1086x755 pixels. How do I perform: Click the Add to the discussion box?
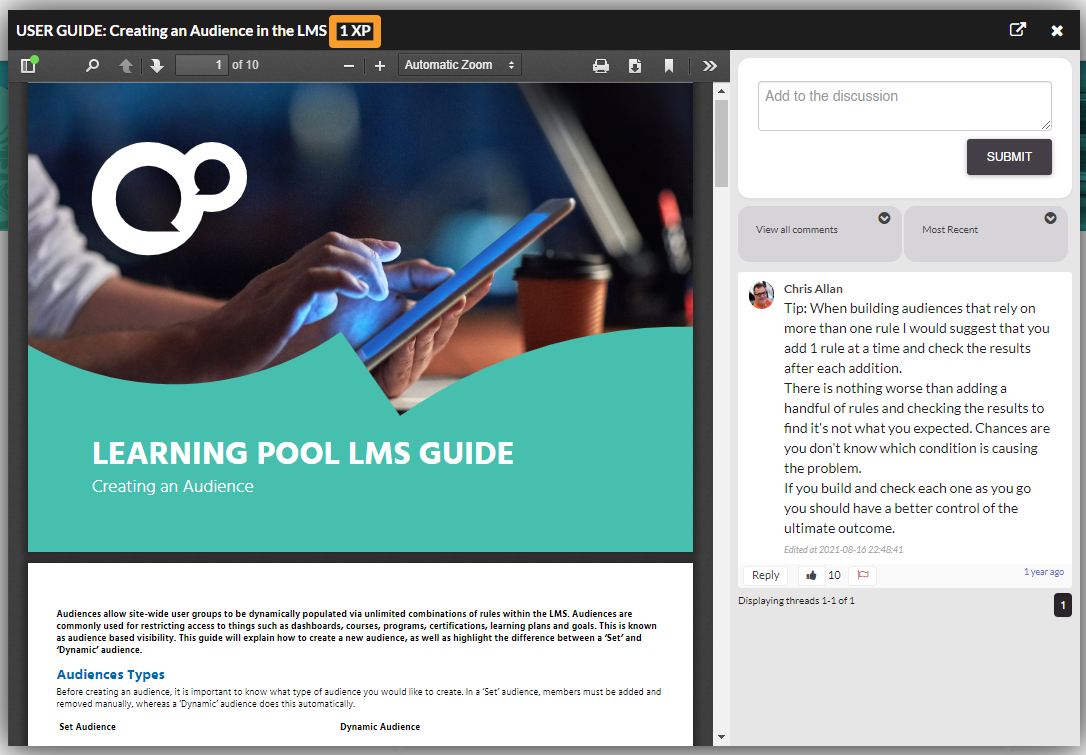pos(904,105)
